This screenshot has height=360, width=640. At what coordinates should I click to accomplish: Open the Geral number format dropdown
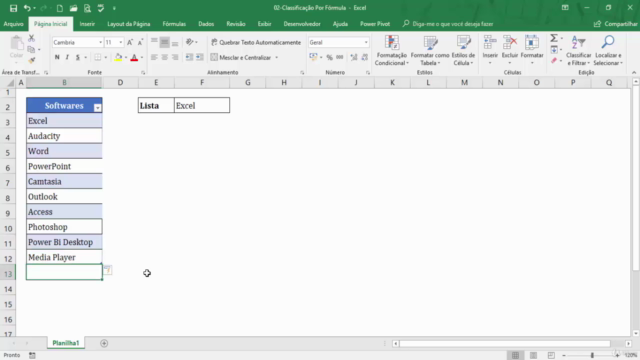[366, 42]
